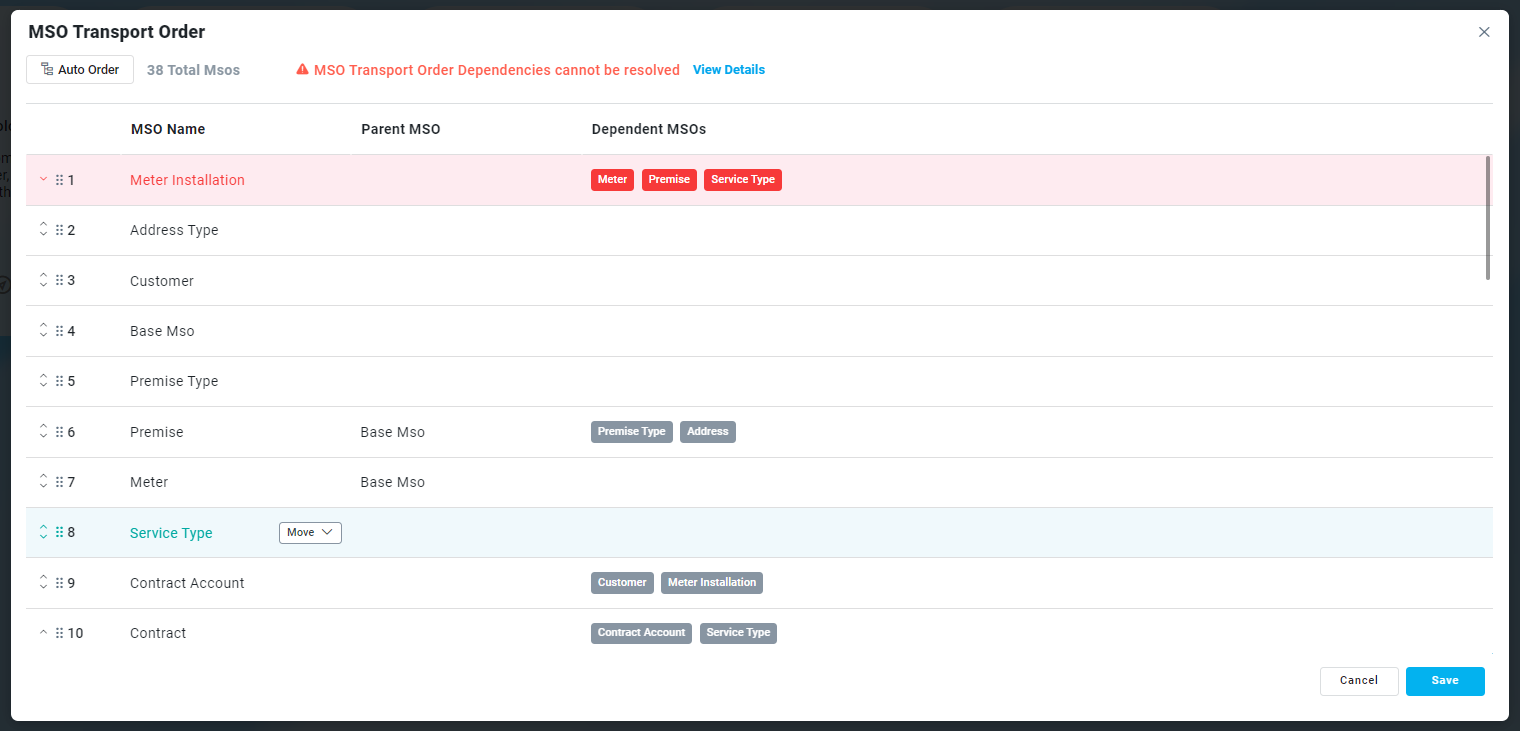Click the move down arrow on Meter Installation
The height and width of the screenshot is (731, 1520).
coord(43,180)
